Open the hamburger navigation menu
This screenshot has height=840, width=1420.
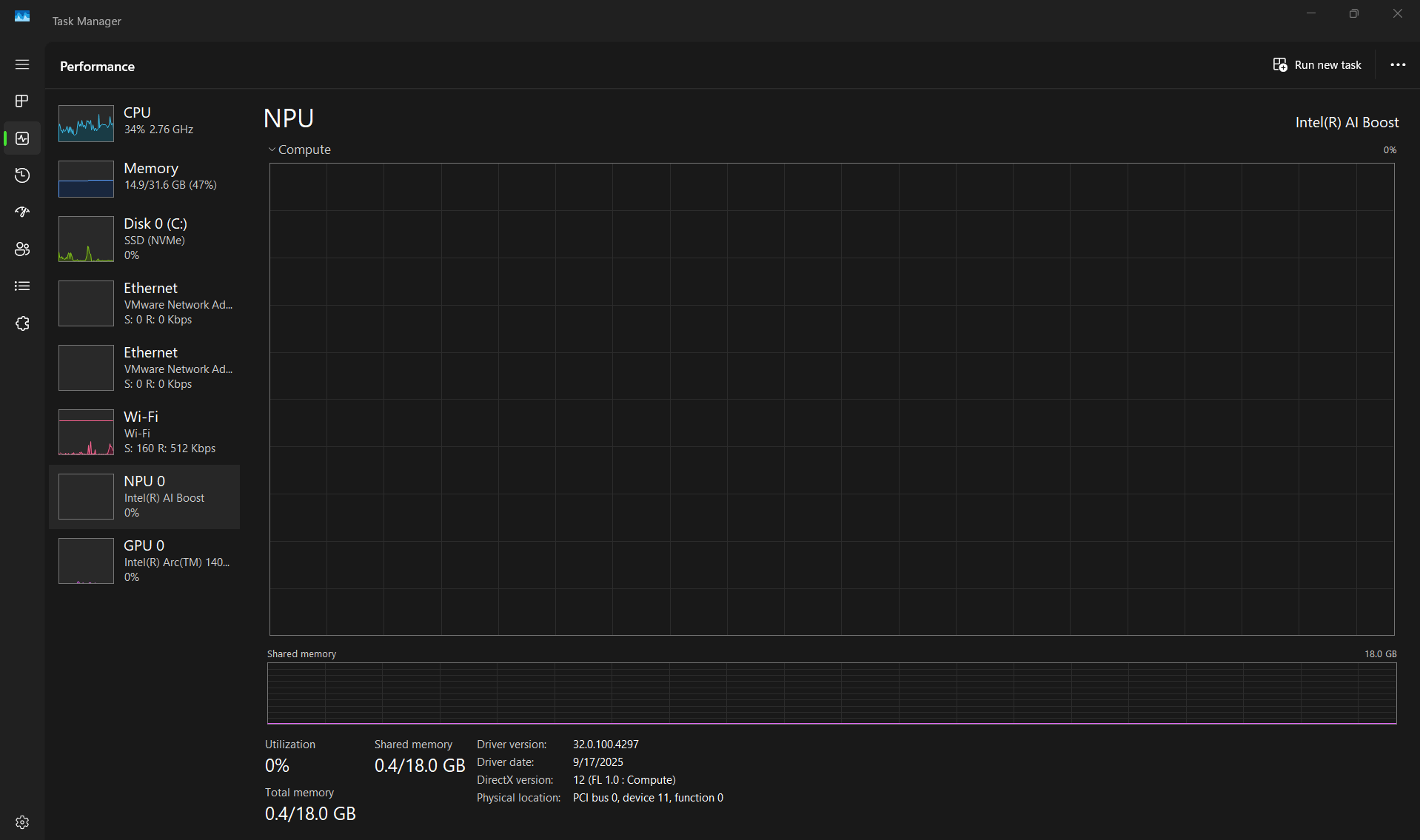(22, 64)
